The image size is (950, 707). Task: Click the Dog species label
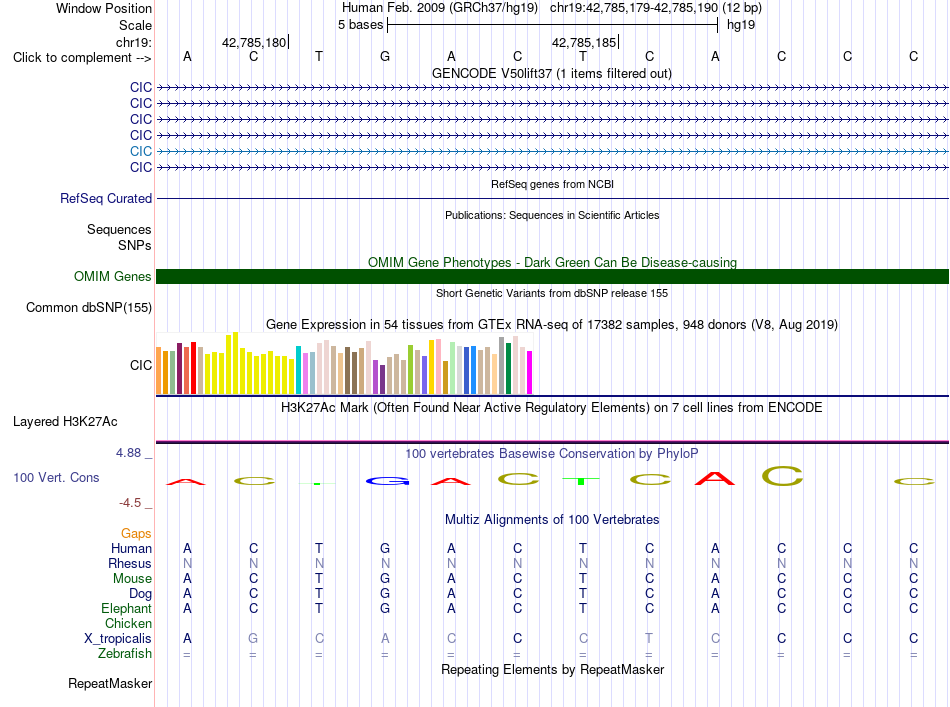140,594
